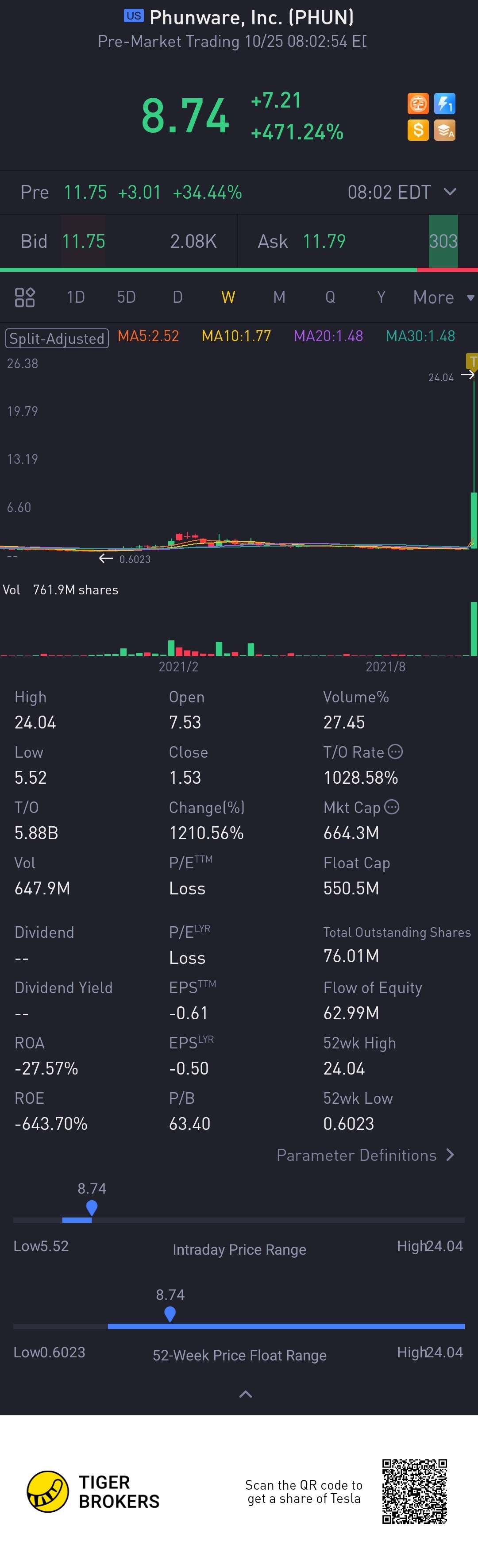Tap the 24.04 high annotation on chart
This screenshot has width=478, height=1568.
pos(441,378)
